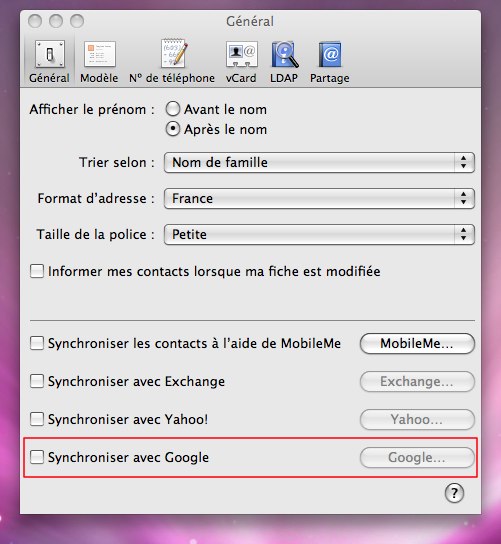This screenshot has width=501, height=544.
Task: Check Synchroniser avec Yahoo! box
Action: tap(37, 419)
